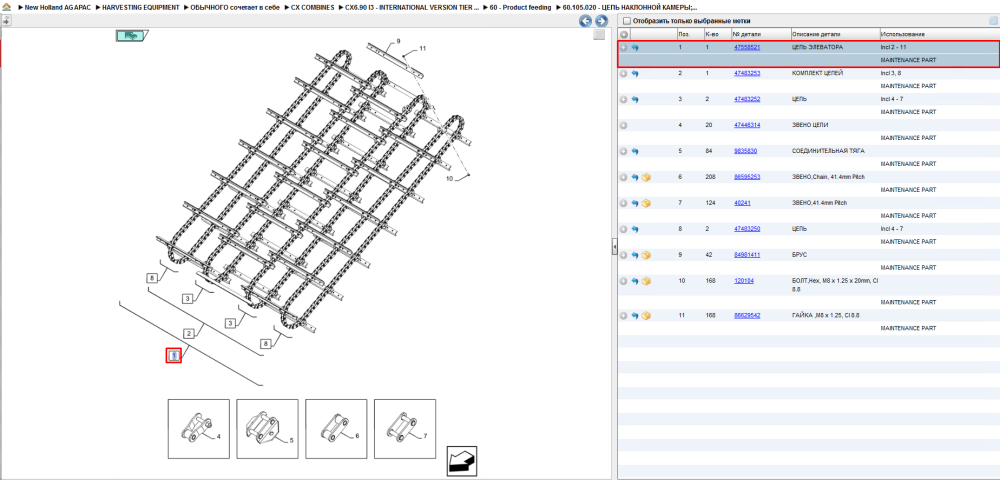Add ГАЙКА M8 row using its plus icon

click(x=624, y=316)
